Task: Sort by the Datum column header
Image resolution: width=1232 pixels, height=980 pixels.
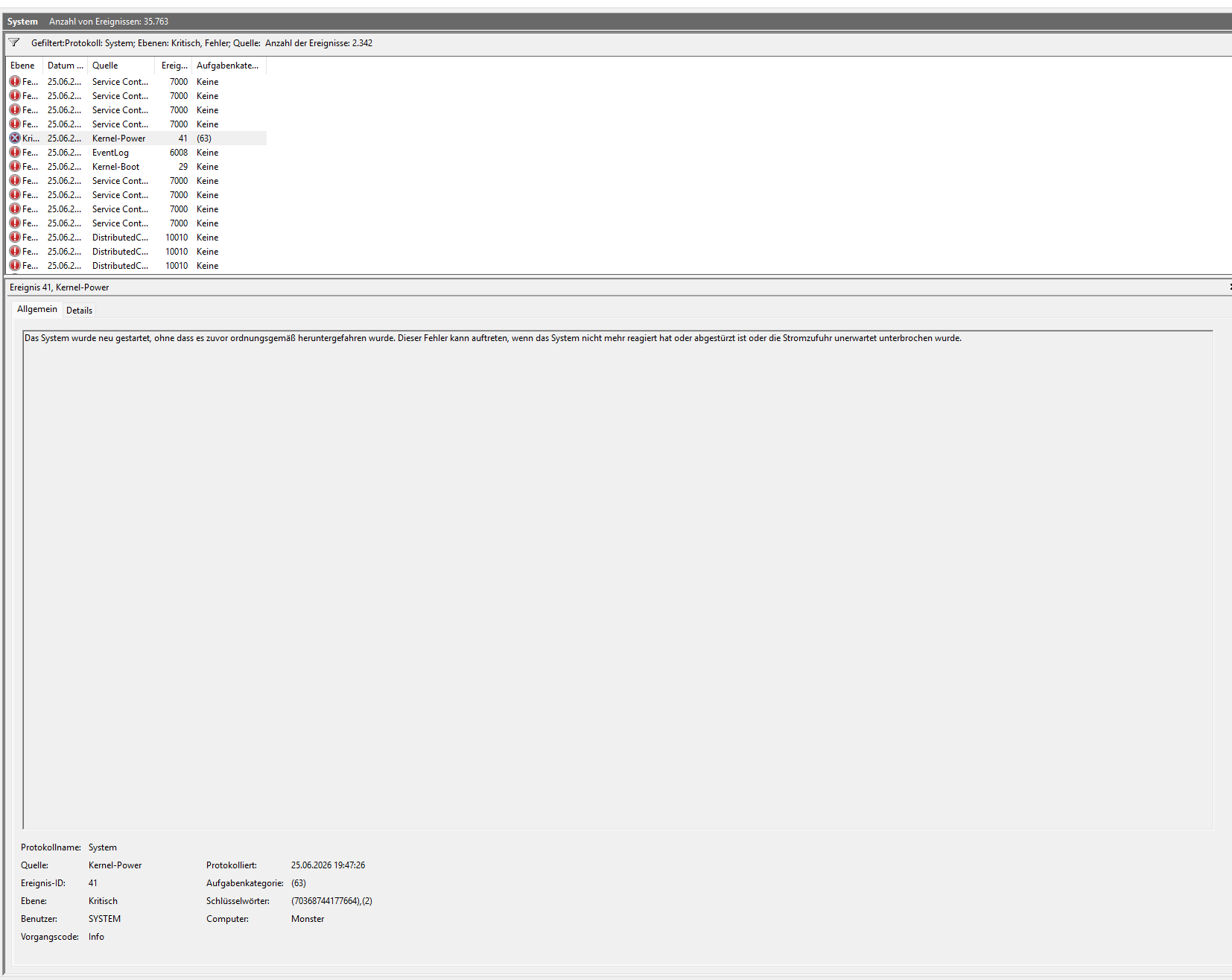Action: coord(65,66)
